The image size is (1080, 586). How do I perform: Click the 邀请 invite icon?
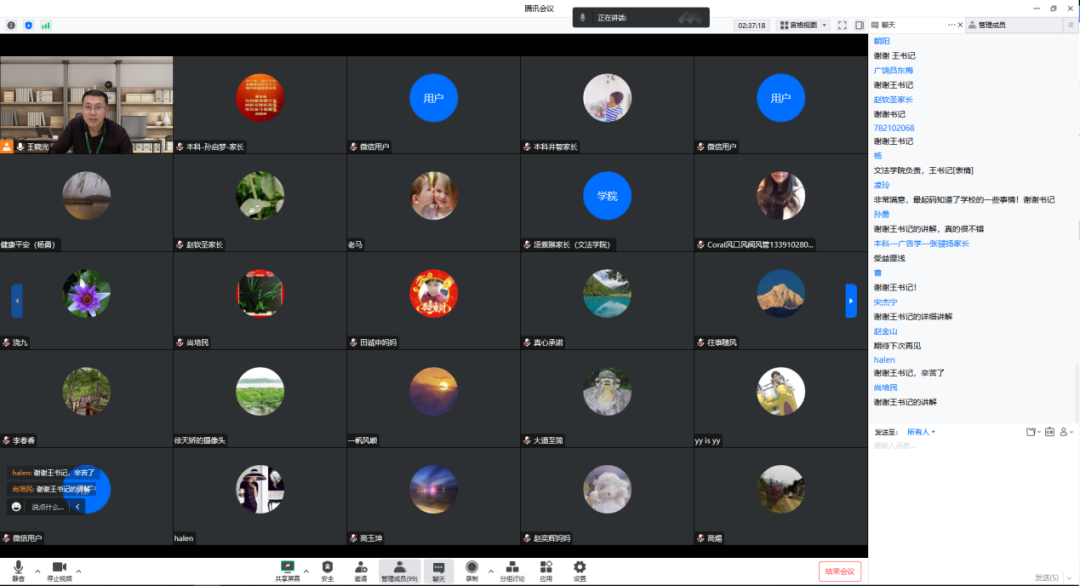point(360,569)
